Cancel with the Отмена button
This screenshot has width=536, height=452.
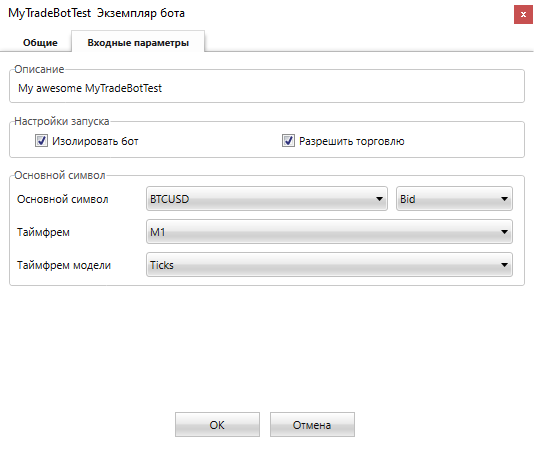pyautogui.click(x=312, y=425)
